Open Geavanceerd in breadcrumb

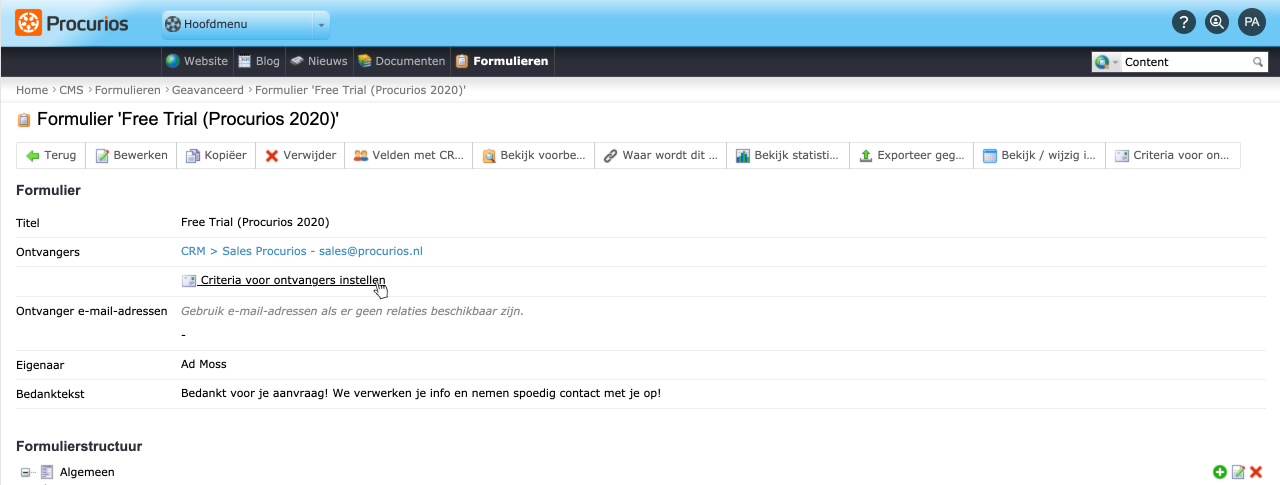coord(208,90)
